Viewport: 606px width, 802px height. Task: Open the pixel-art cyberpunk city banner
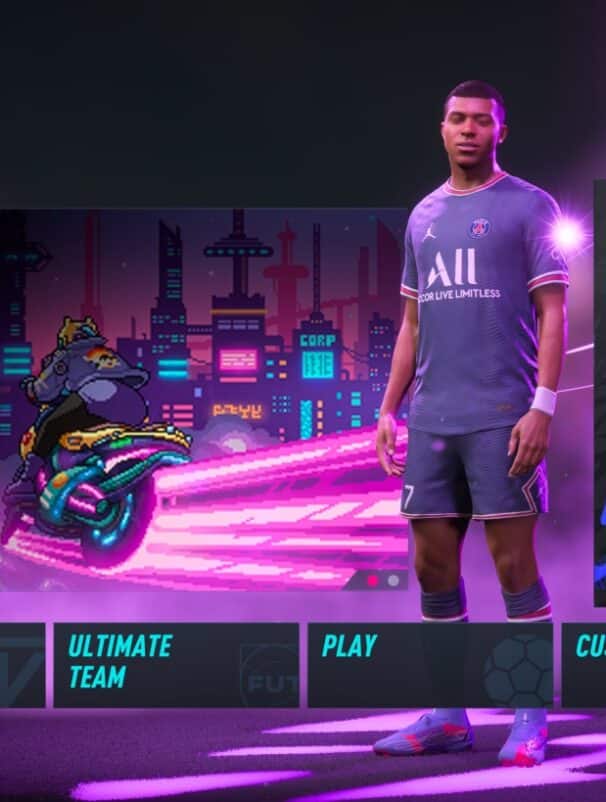pos(204,399)
